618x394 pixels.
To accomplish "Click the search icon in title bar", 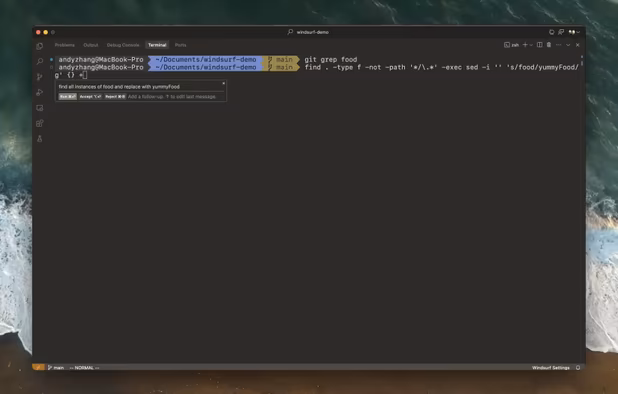I will coord(290,32).
